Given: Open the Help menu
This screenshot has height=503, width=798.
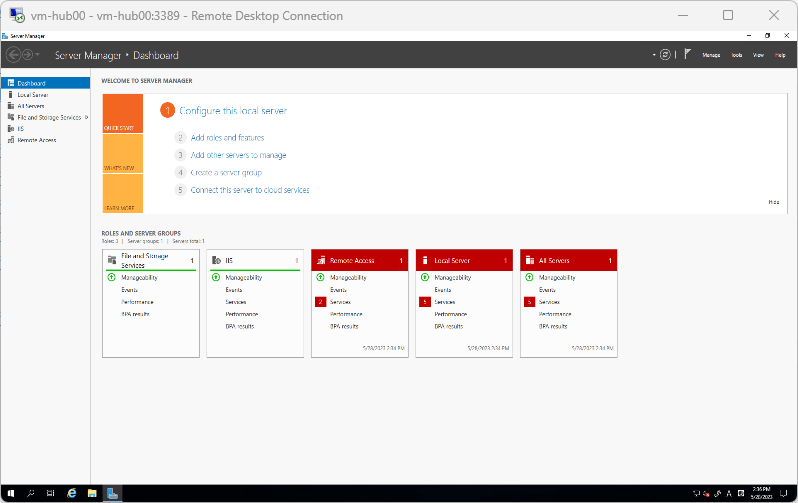Looking at the screenshot, I should click(780, 55).
